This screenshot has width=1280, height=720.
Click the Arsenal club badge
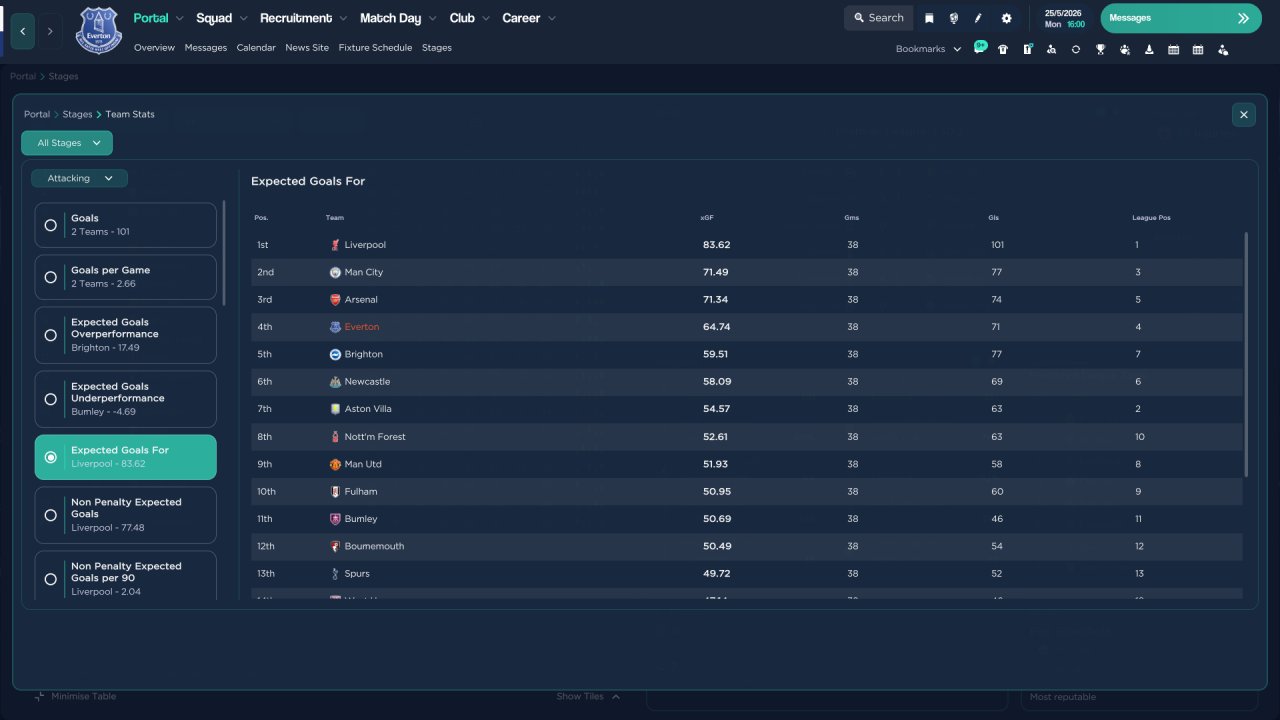point(335,300)
